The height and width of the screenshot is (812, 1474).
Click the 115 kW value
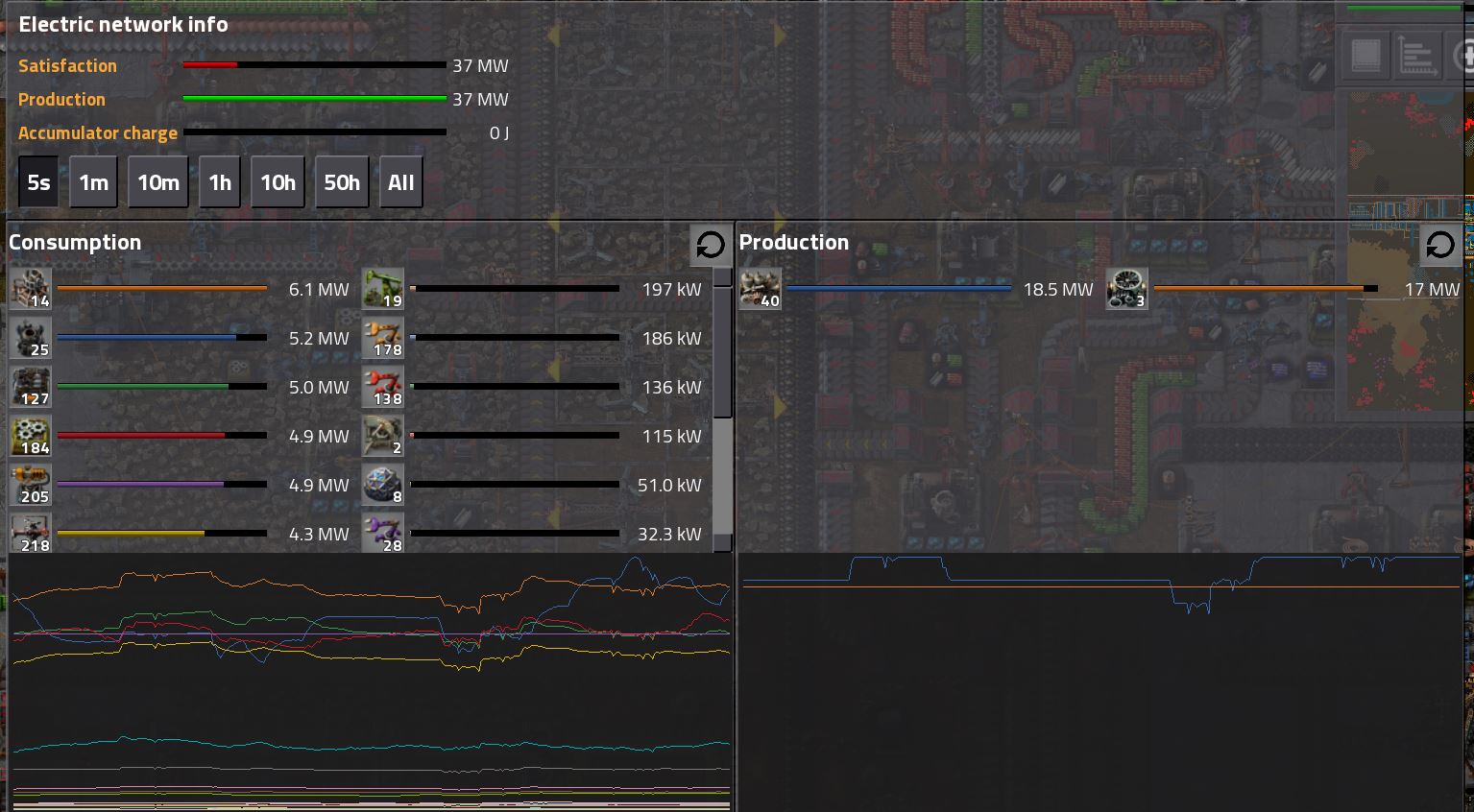pos(671,436)
